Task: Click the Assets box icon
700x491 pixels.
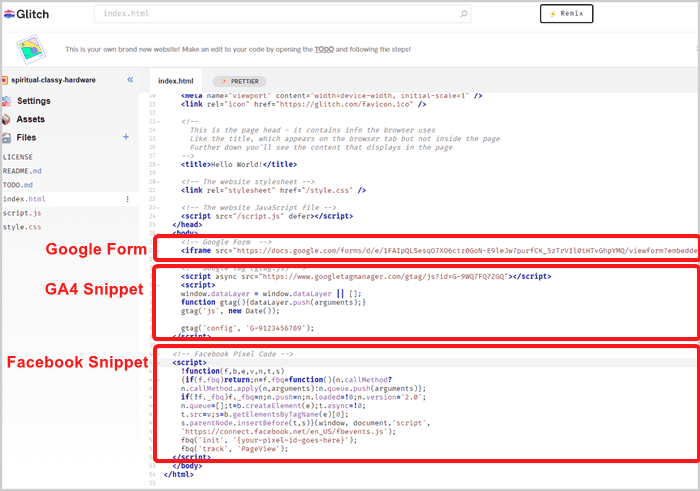Action: click(7, 119)
